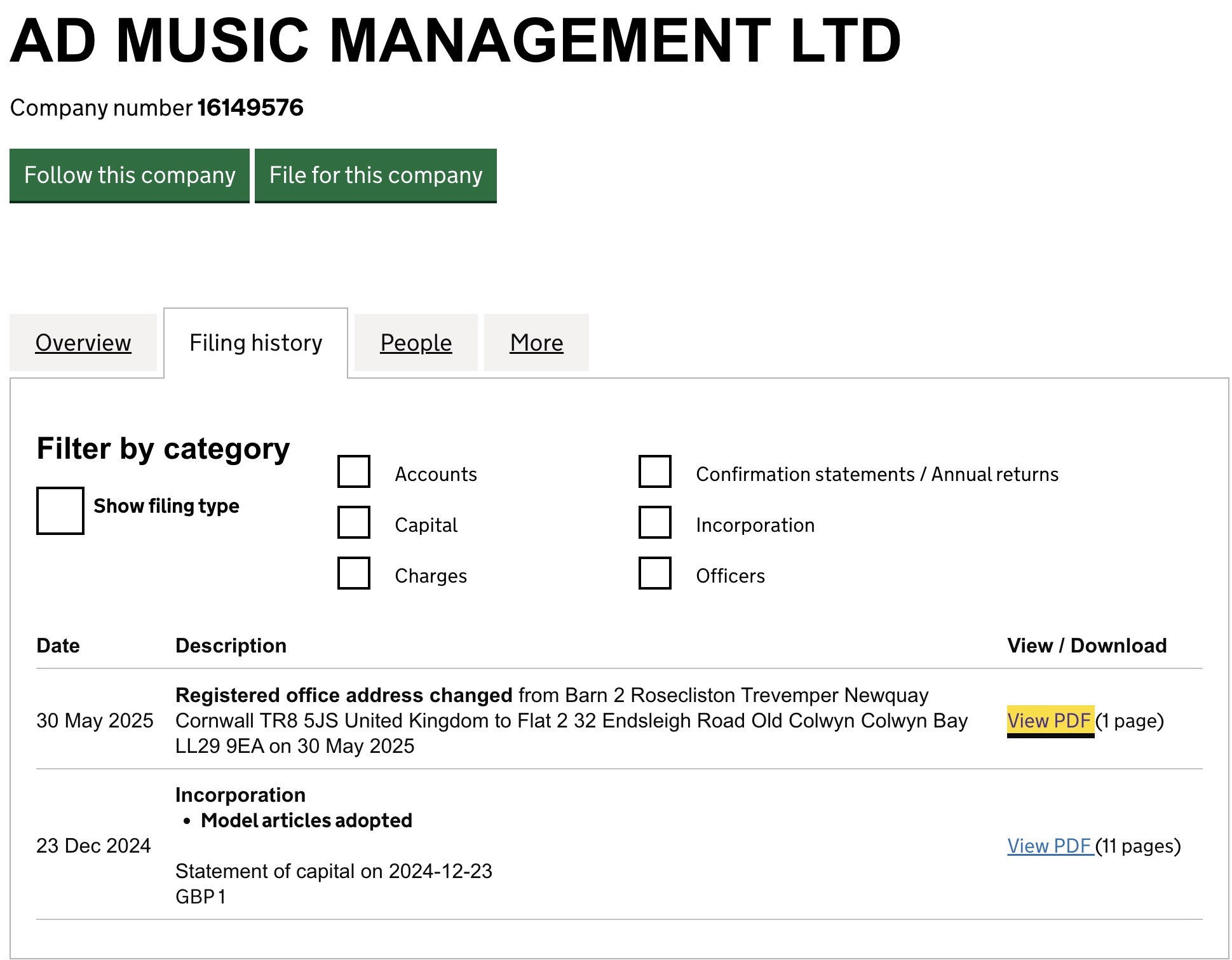Image resolution: width=1232 pixels, height=960 pixels.
Task: Click Follow this company button
Action: point(129,175)
